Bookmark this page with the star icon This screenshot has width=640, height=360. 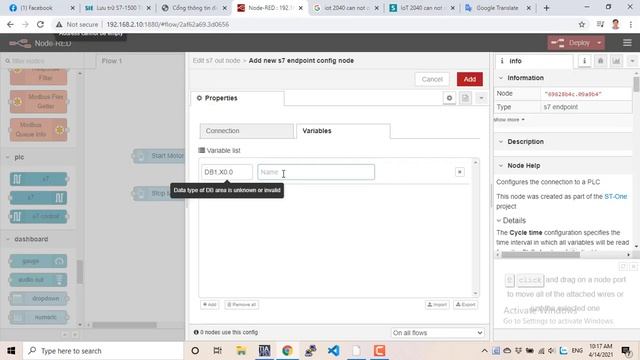582,24
